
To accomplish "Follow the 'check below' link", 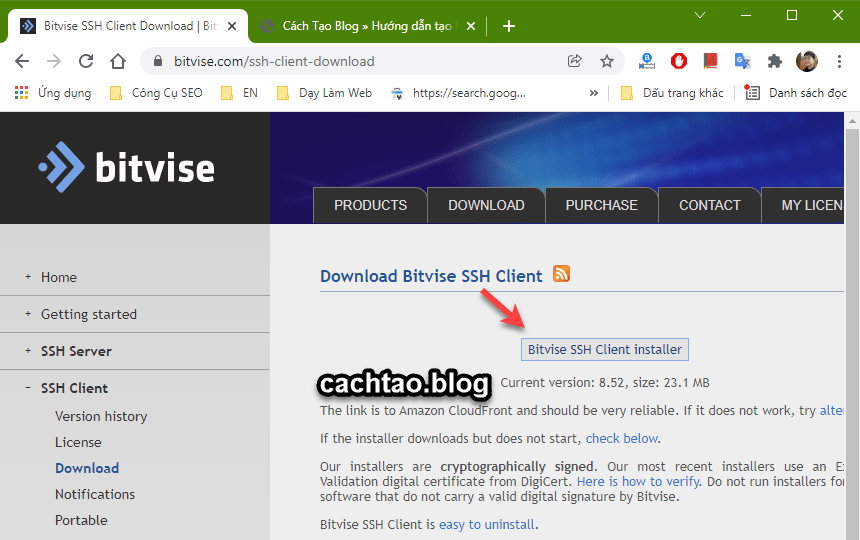I will point(621,439).
